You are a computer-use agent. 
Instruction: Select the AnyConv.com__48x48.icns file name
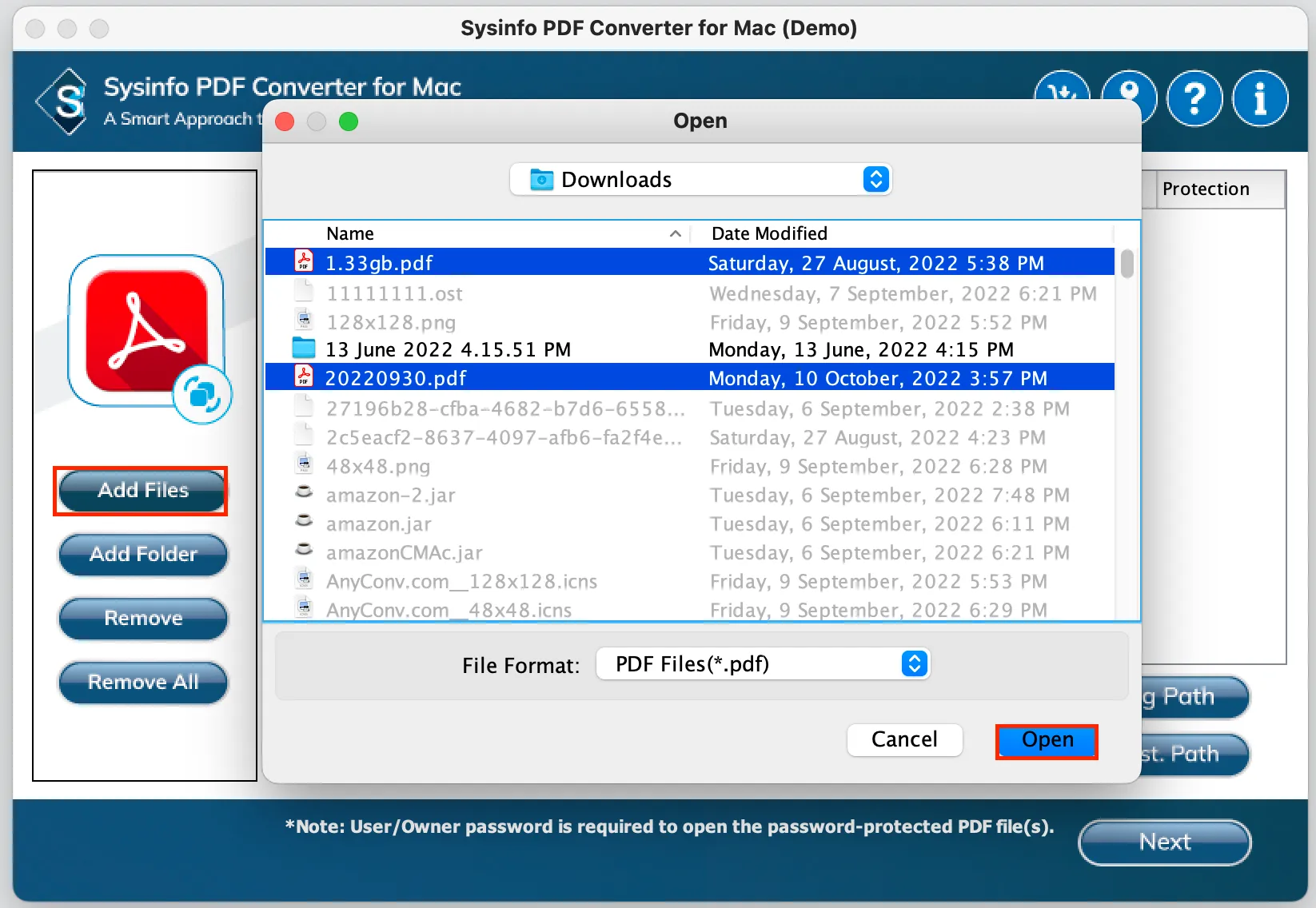pos(449,610)
